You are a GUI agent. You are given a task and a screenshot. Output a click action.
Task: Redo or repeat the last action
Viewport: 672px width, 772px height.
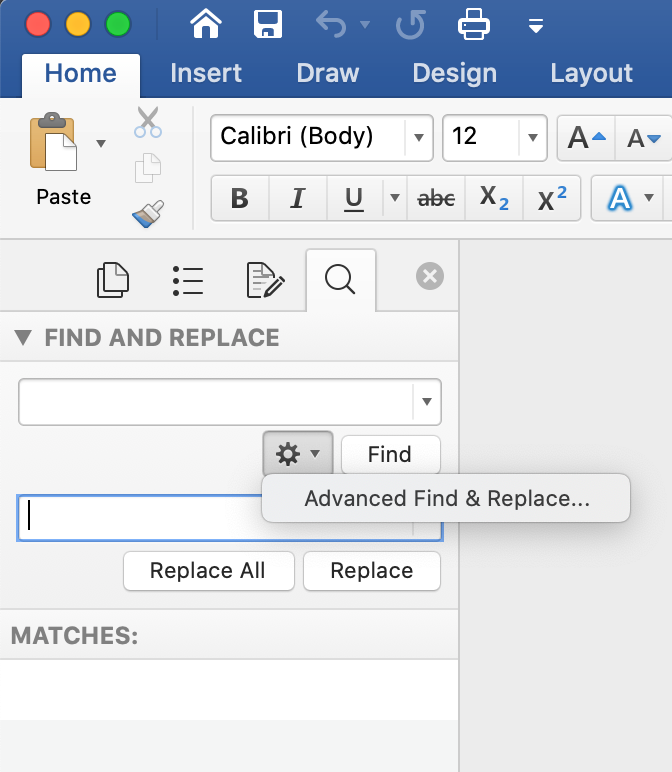click(x=411, y=25)
